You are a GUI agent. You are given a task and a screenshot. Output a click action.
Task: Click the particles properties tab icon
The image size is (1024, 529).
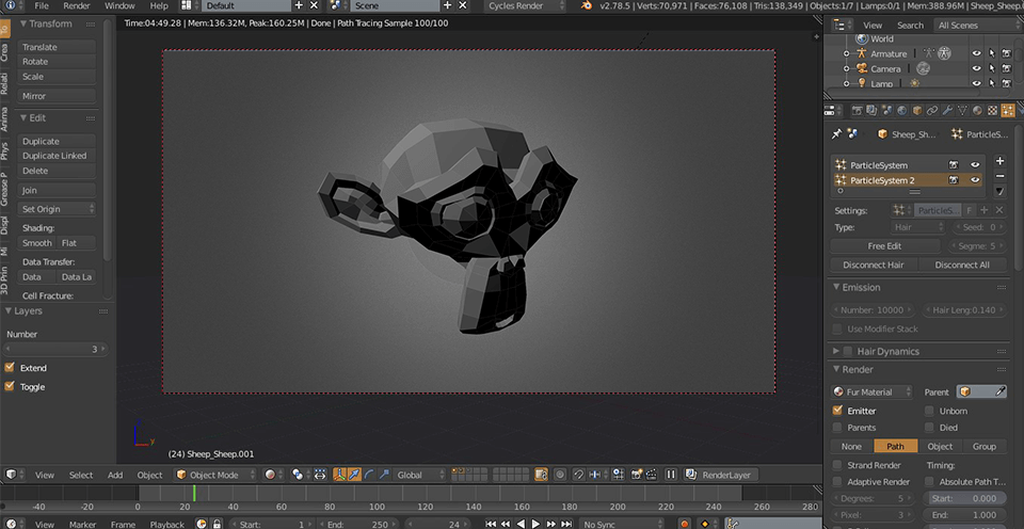tap(1008, 110)
